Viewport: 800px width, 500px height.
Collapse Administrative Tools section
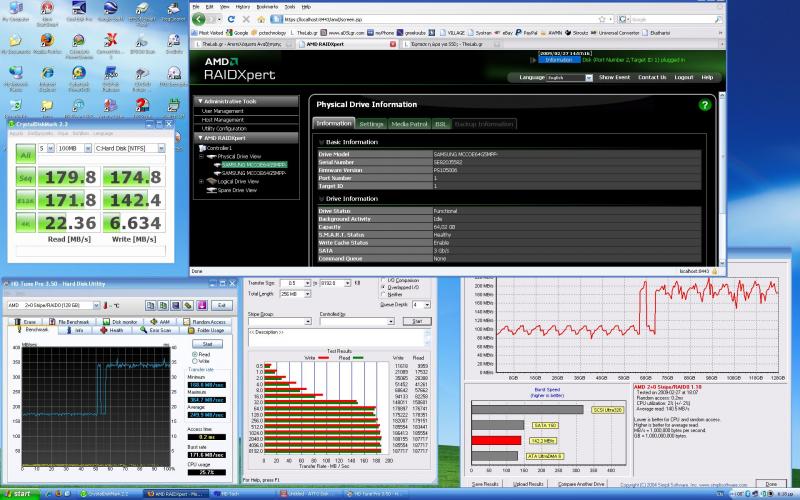pos(246,101)
